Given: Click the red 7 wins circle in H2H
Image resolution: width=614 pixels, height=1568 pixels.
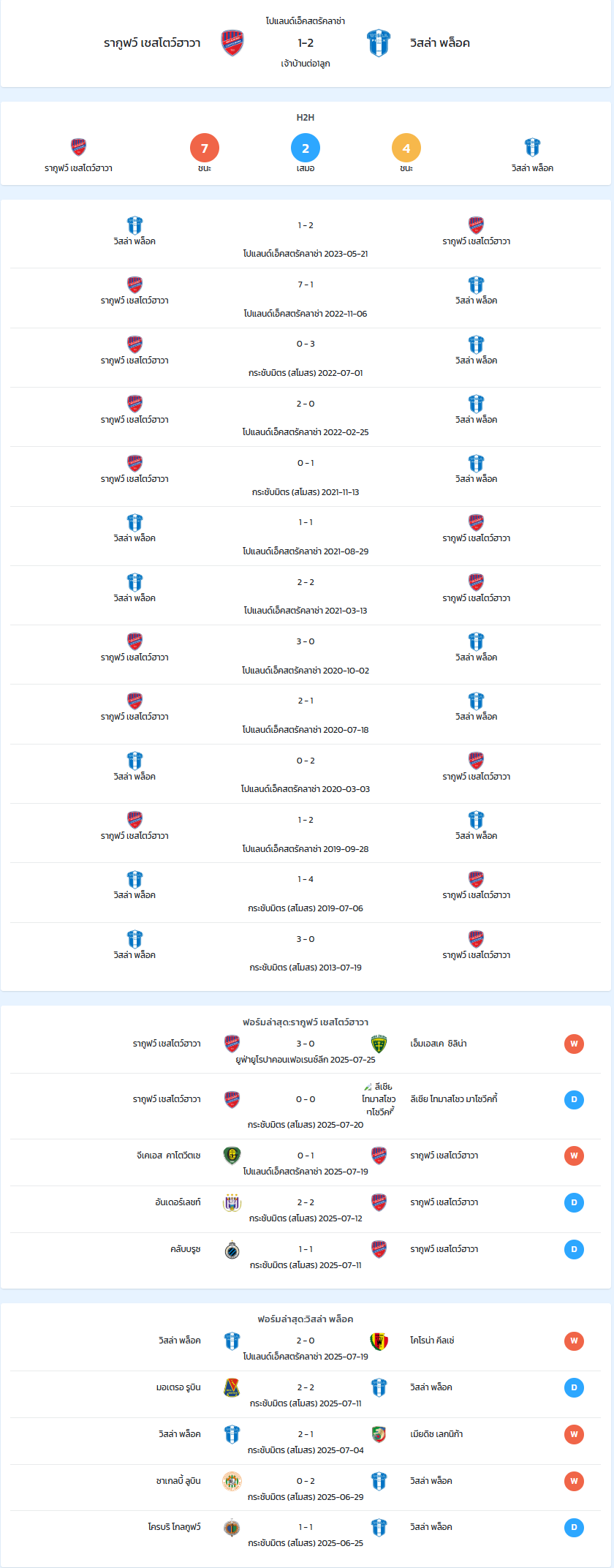Looking at the screenshot, I should 205,148.
